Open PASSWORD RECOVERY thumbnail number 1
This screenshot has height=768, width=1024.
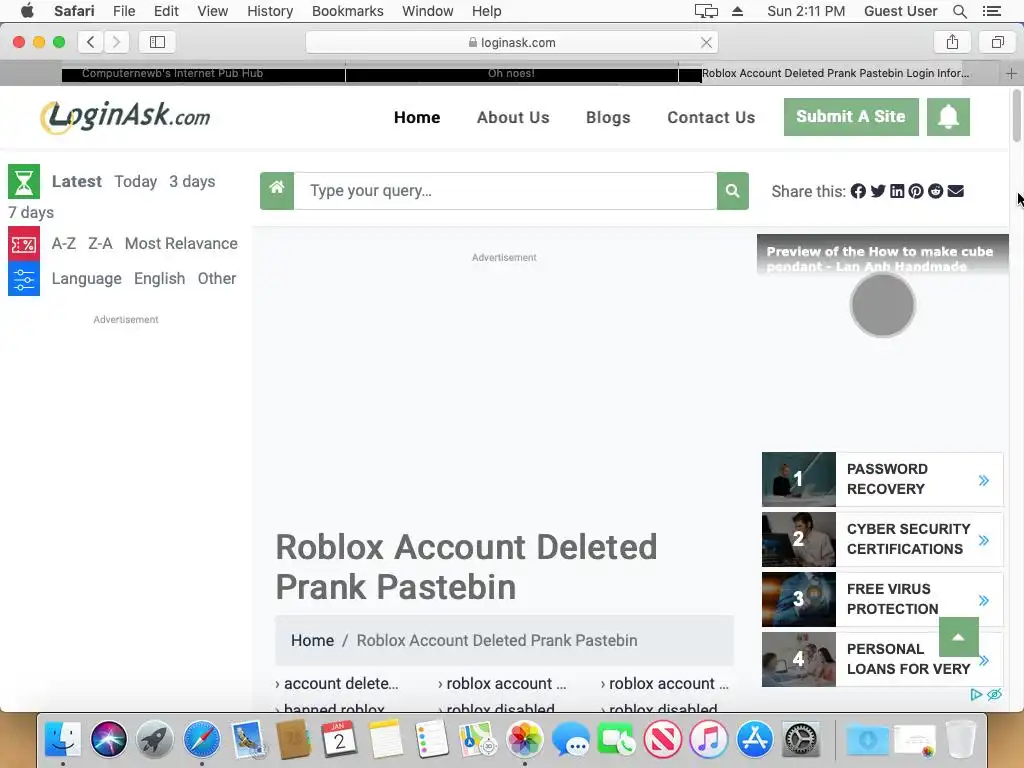(798, 479)
